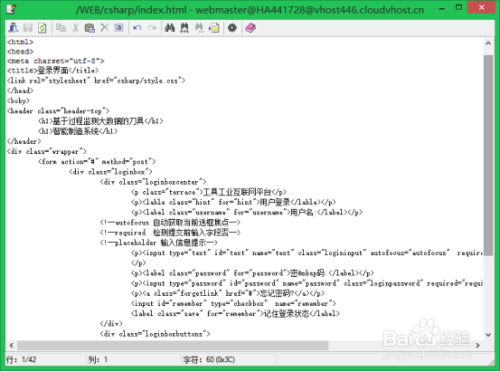Image resolution: width=500 pixels, height=372 pixels.
Task: Click the </header> closing tag line
Action: tap(24, 141)
